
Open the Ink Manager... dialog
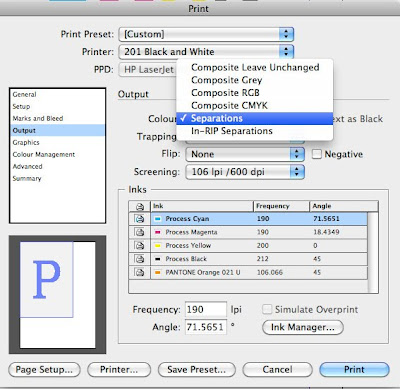[303, 327]
